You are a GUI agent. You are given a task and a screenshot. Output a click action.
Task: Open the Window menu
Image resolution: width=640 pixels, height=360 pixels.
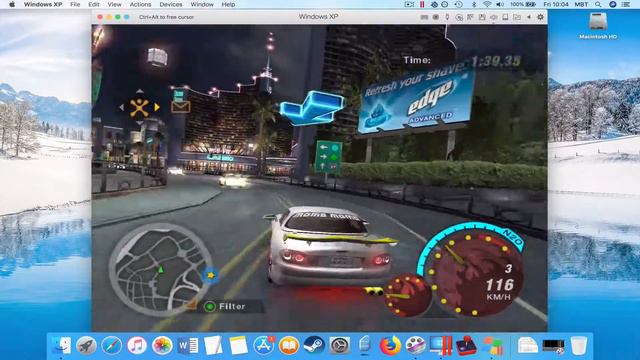(x=202, y=4)
